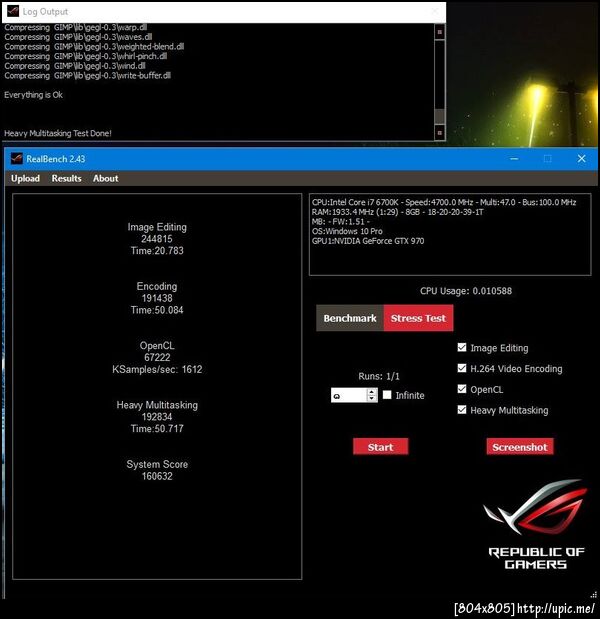600x619 pixels.
Task: Click the Log Output window icon
Action: (13, 11)
